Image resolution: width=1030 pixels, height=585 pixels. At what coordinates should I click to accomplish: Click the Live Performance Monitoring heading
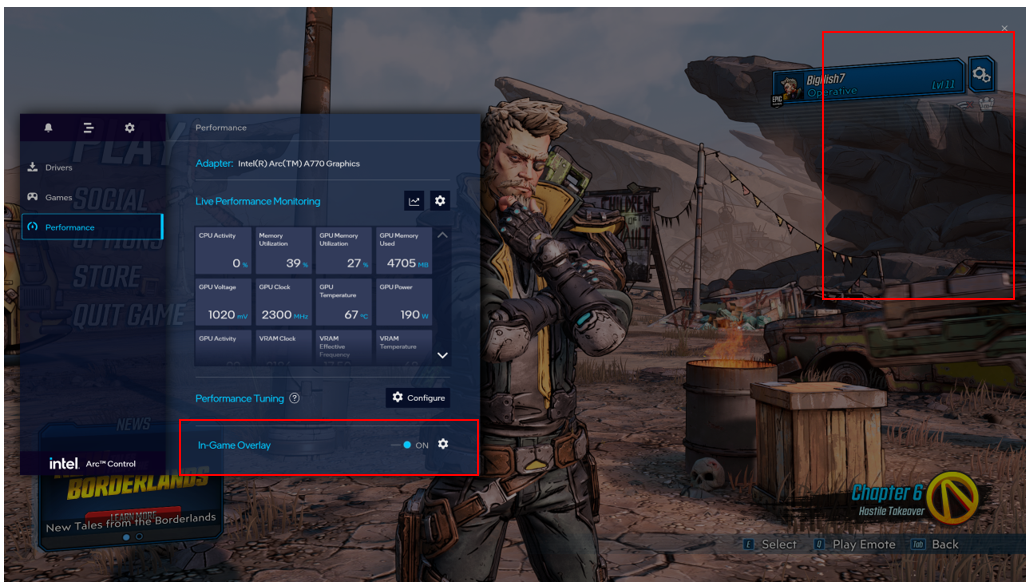point(258,201)
